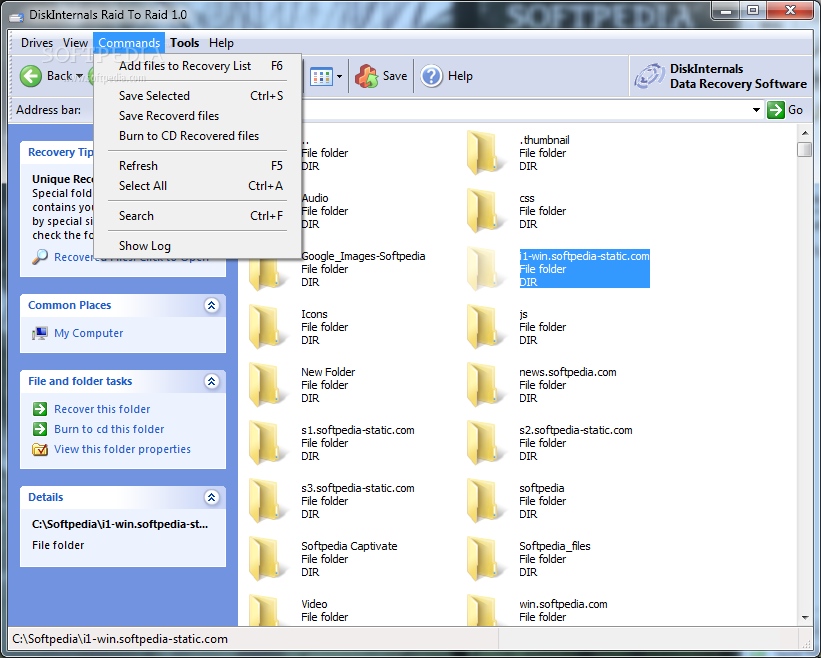821x658 pixels.
Task: Choose Save Recoverd files menu entry
Action: [x=197, y=116]
